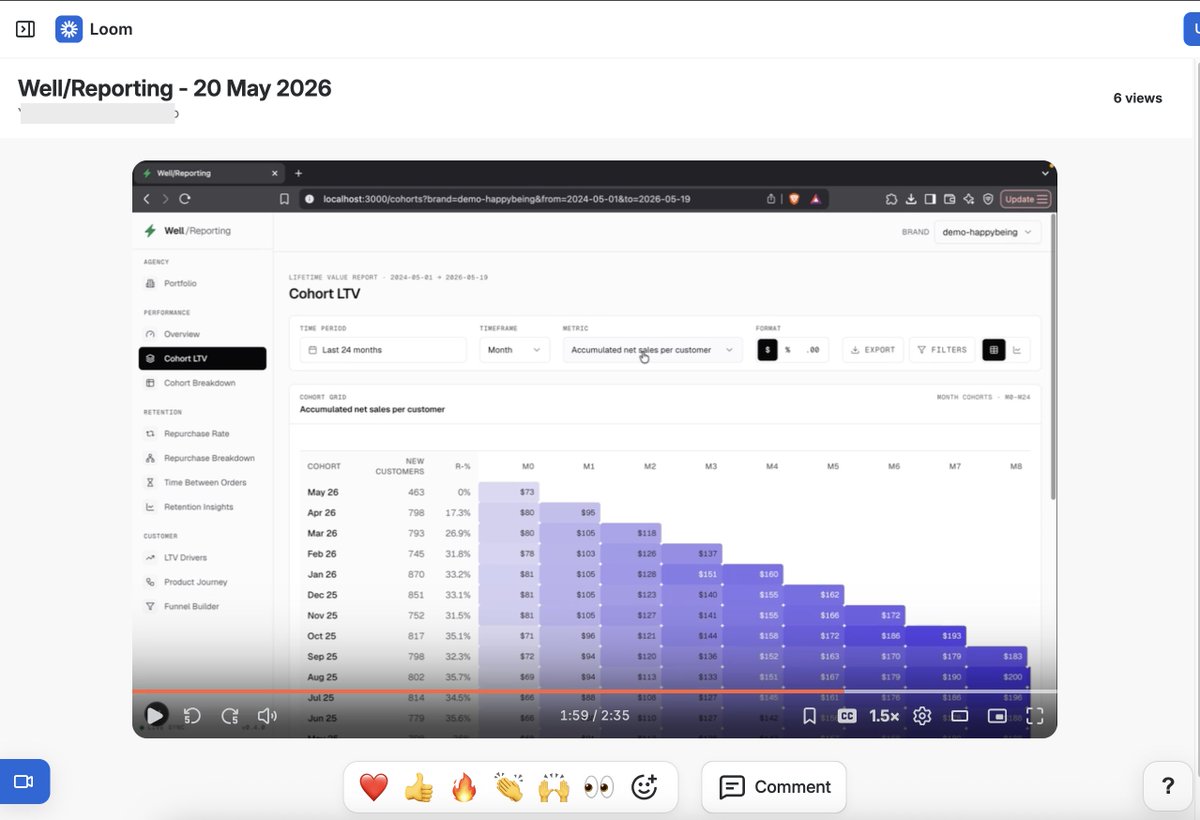Toggle closed captions (CC)
Viewport: 1200px width, 820px height.
click(847, 716)
